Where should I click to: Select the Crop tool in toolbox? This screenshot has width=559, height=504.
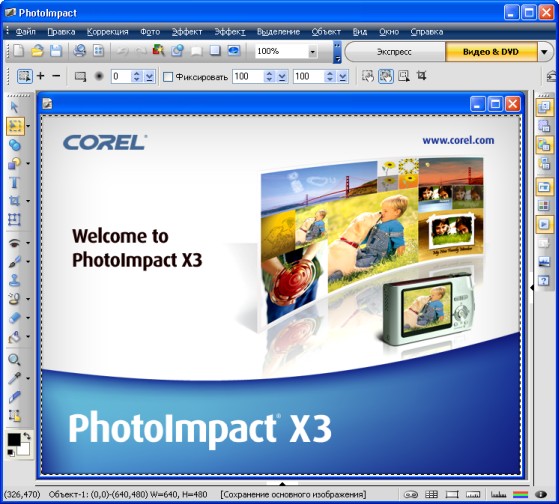coord(14,201)
